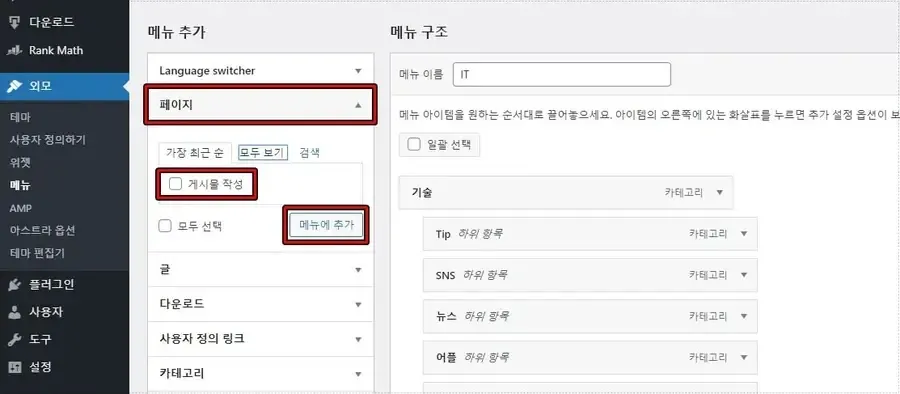Open the Tip menu item settings arrow

point(744,234)
